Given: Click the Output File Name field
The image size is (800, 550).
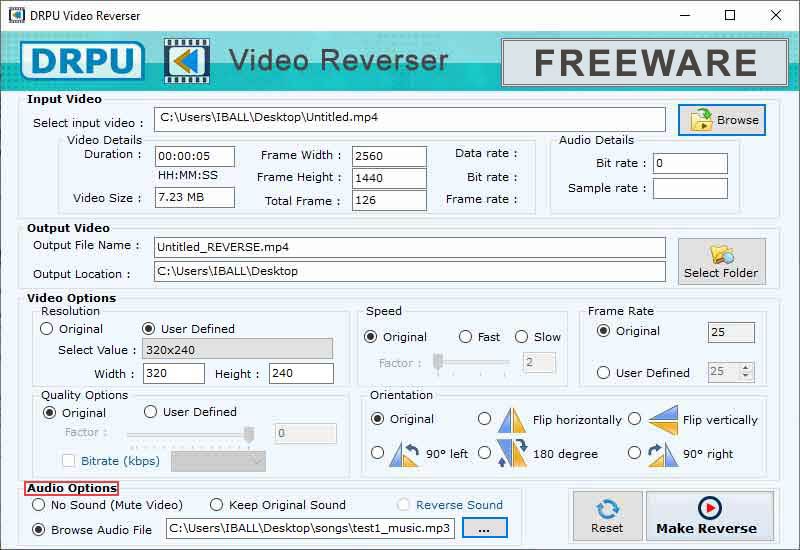Looking at the screenshot, I should [410, 247].
